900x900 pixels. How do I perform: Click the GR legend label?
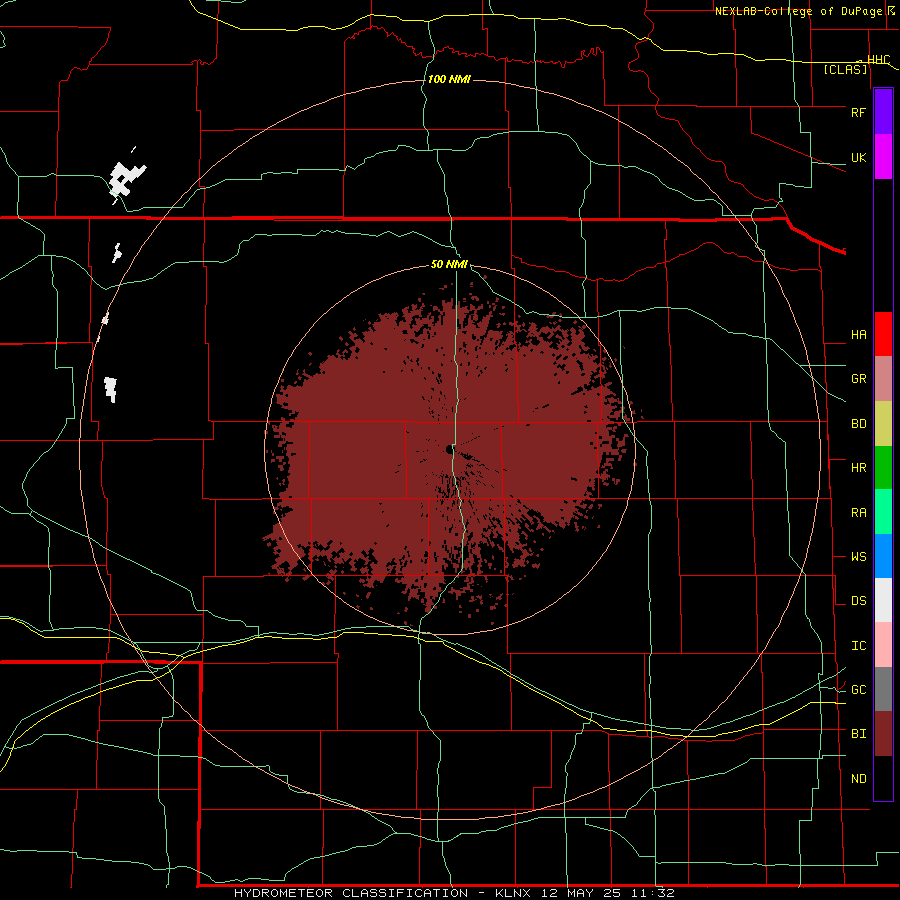pos(858,379)
